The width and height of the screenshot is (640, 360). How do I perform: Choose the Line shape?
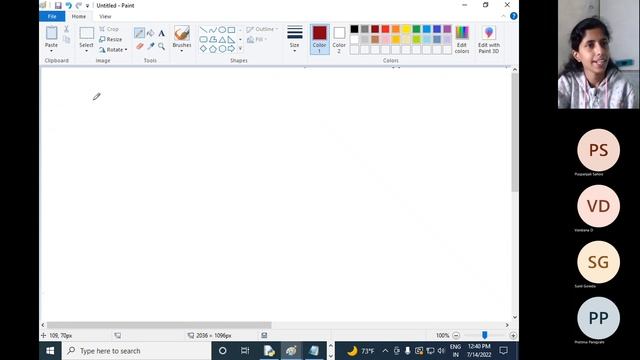click(203, 30)
